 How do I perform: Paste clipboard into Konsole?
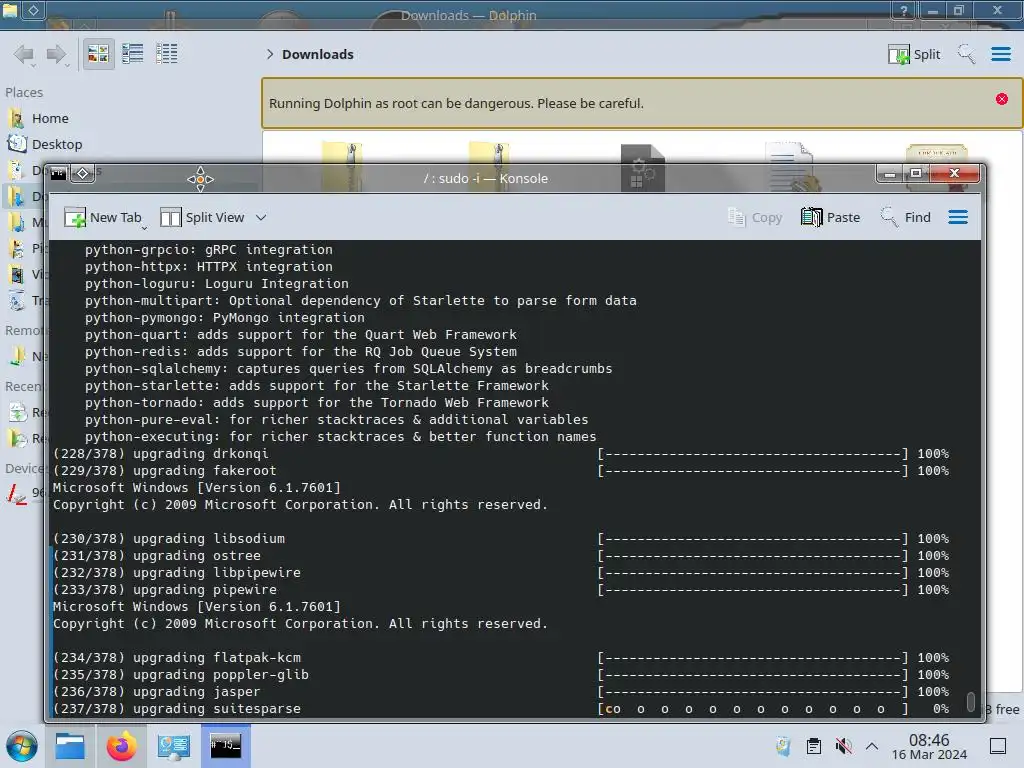coord(830,217)
